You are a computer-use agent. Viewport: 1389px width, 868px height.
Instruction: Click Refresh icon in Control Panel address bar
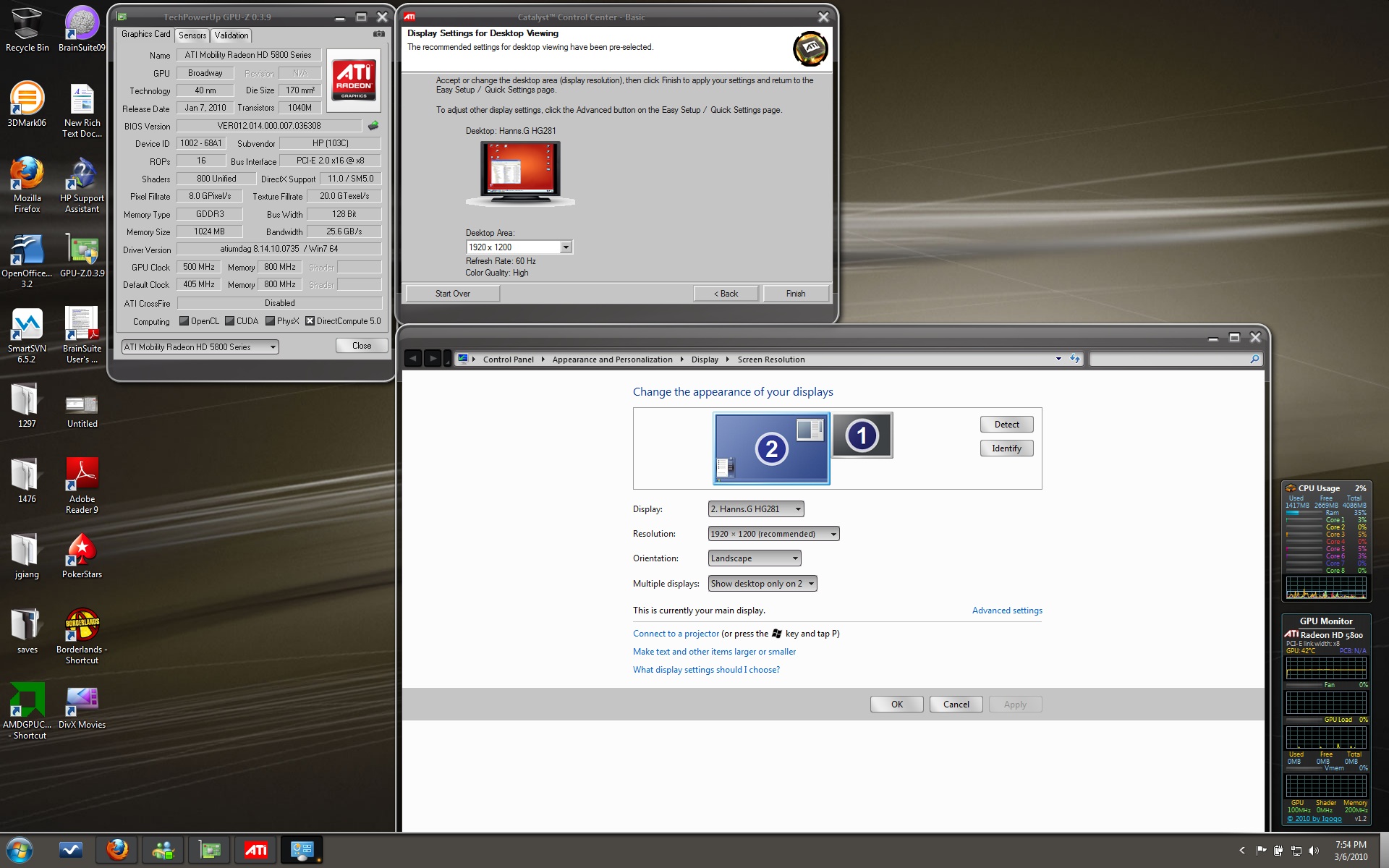coord(1075,359)
